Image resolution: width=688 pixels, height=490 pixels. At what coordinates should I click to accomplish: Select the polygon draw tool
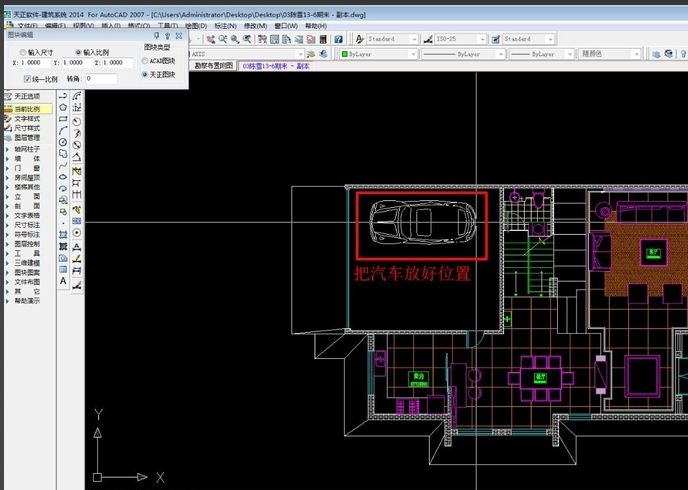point(63,107)
